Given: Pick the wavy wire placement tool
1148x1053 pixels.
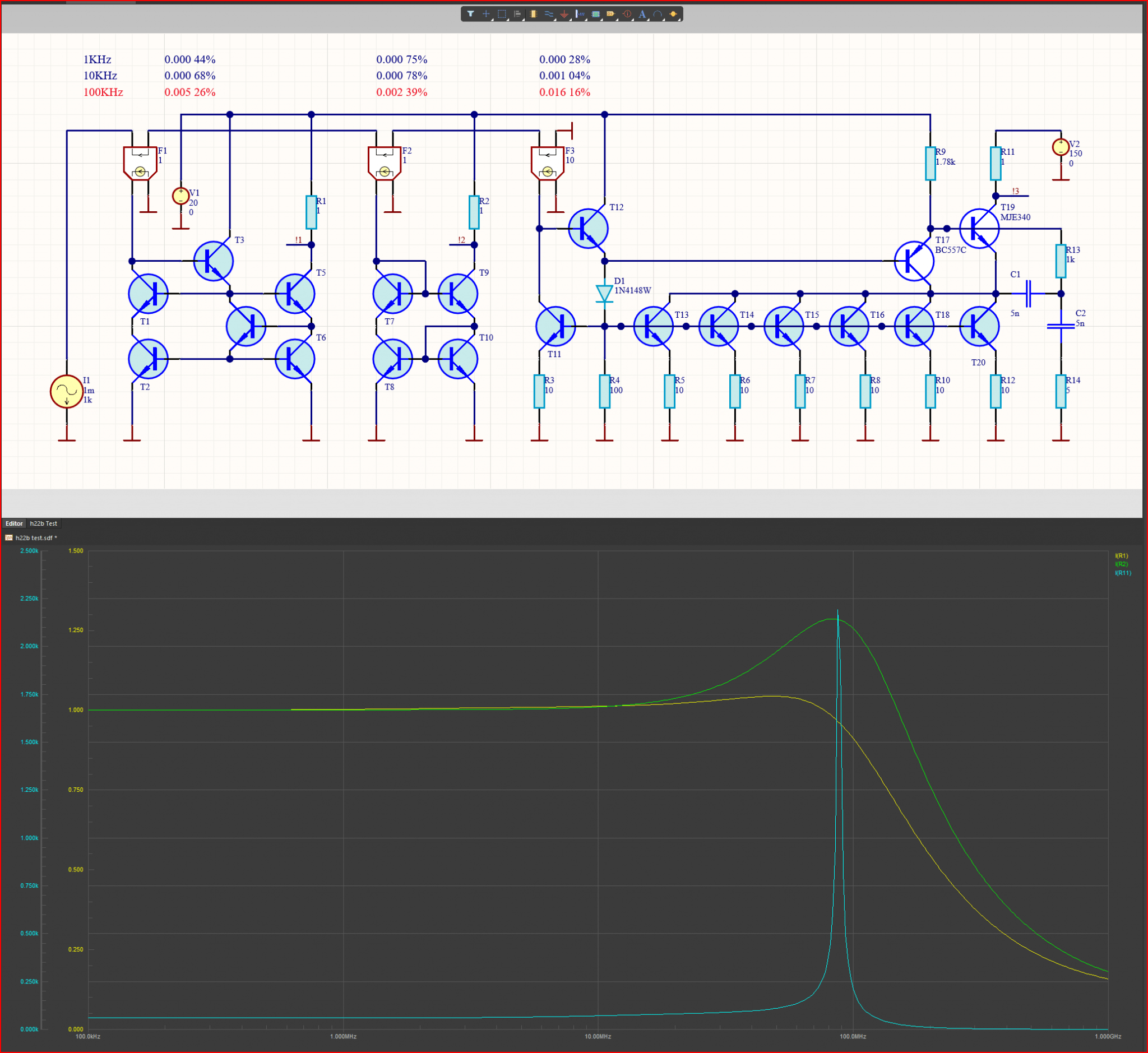Looking at the screenshot, I should 548,14.
